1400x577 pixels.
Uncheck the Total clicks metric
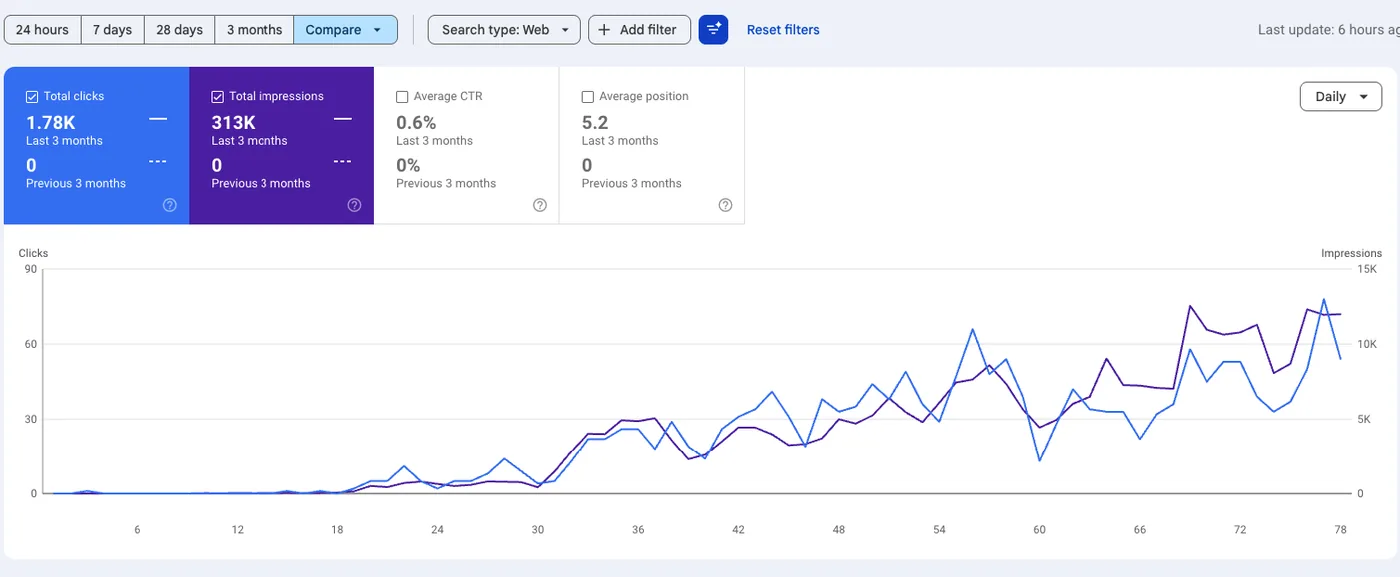(31, 96)
